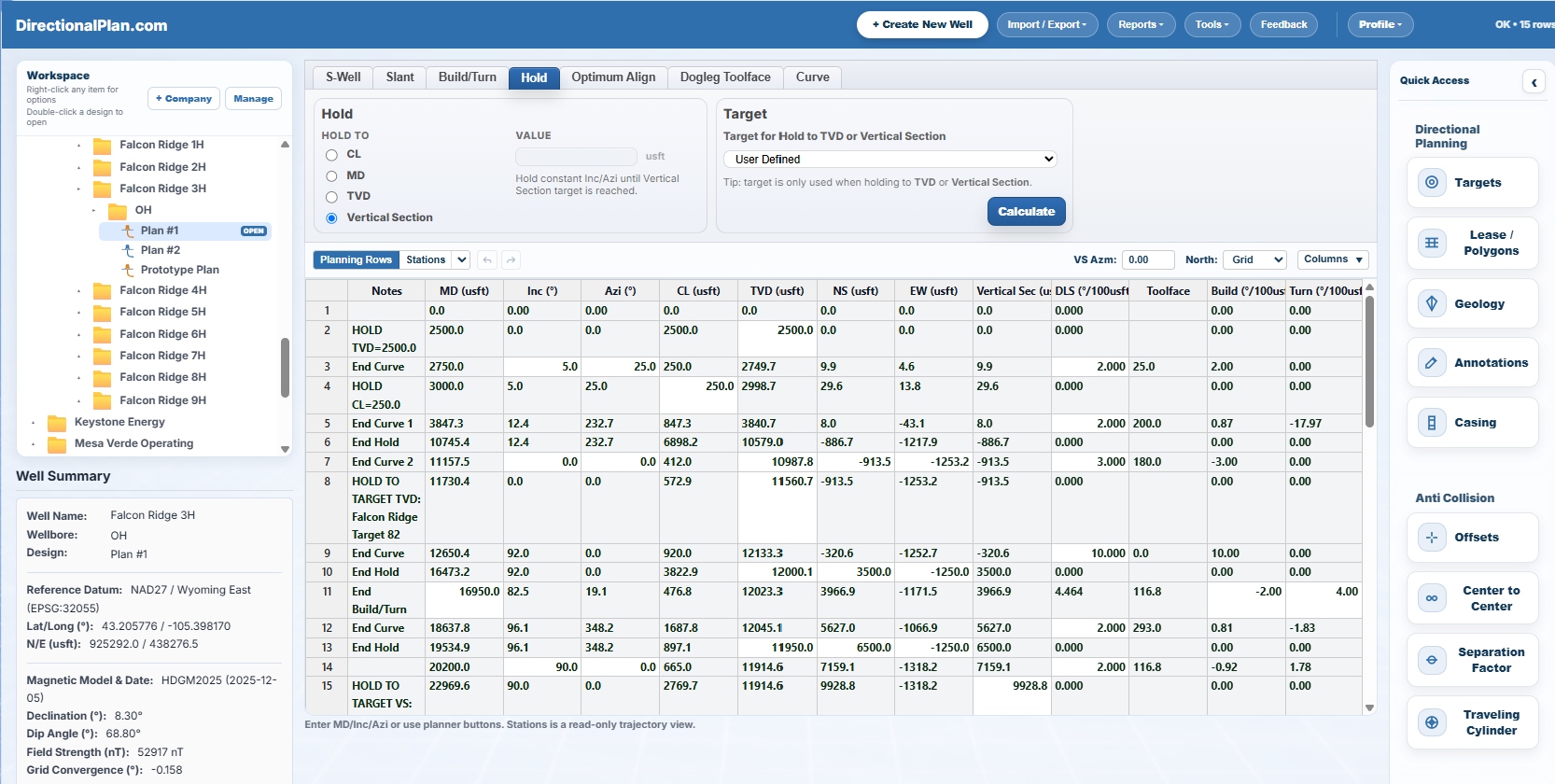The width and height of the screenshot is (1555, 784).
Task: Click the planning table vertical scrollbar
Action: pos(1369,362)
